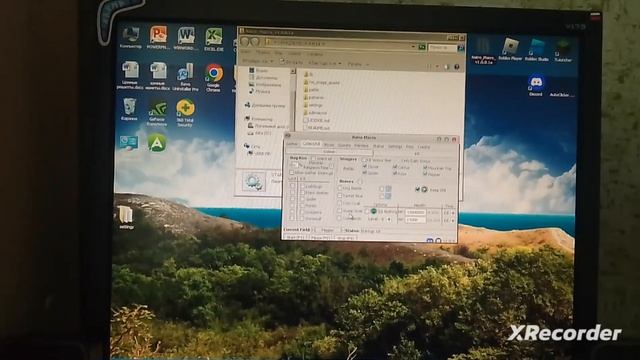The width and height of the screenshot is (640, 360).
Task: Click the Explorer search field
Action: point(442,48)
